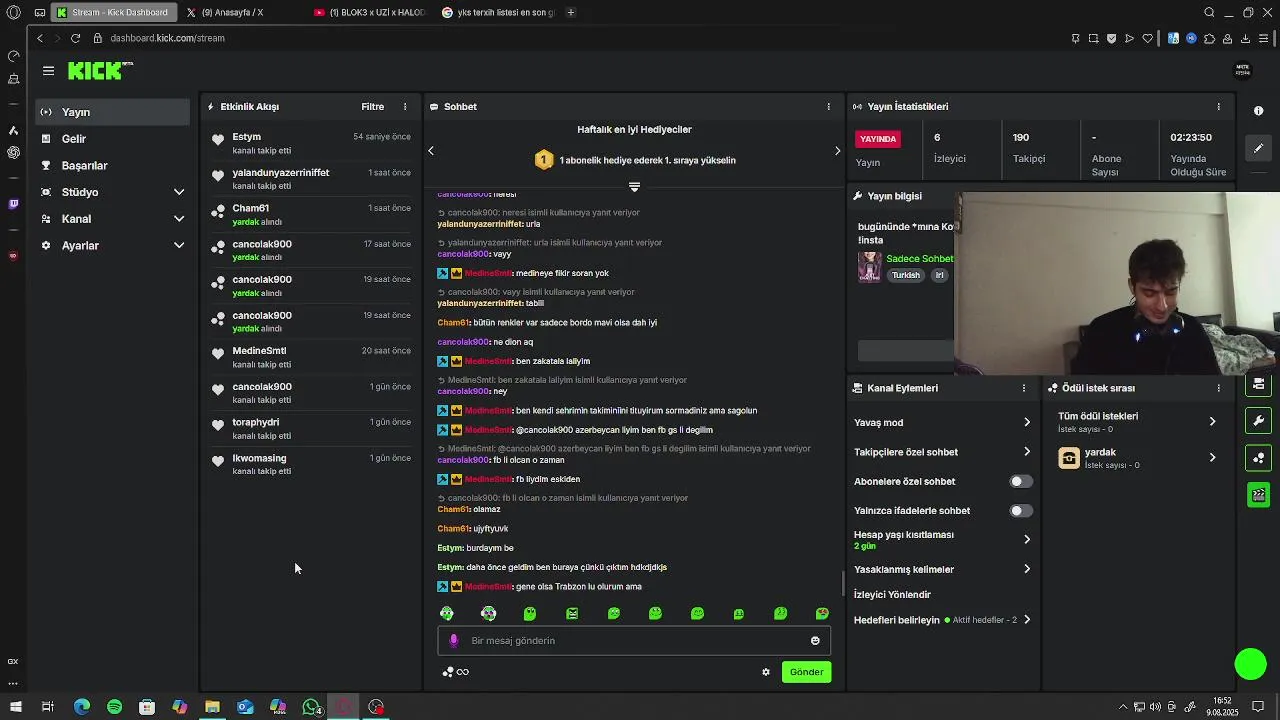Insert the last green emote with heart eyes
Viewport: 1280px width, 720px height.
822,613
